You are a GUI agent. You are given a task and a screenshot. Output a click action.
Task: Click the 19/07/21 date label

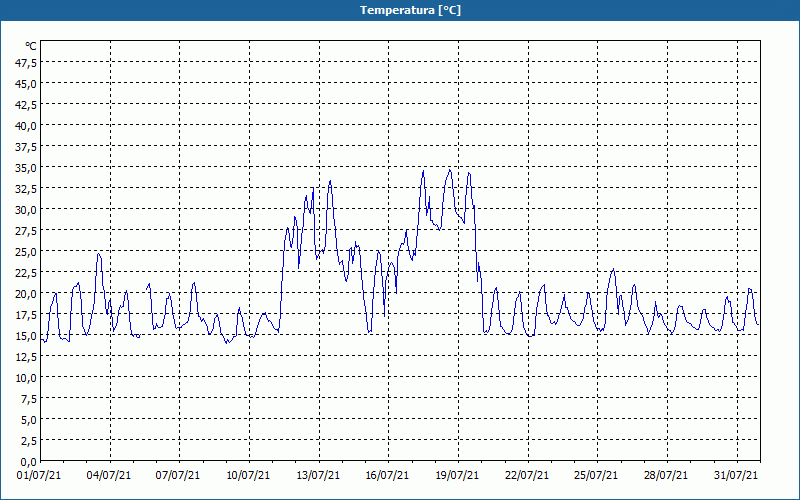457,476
